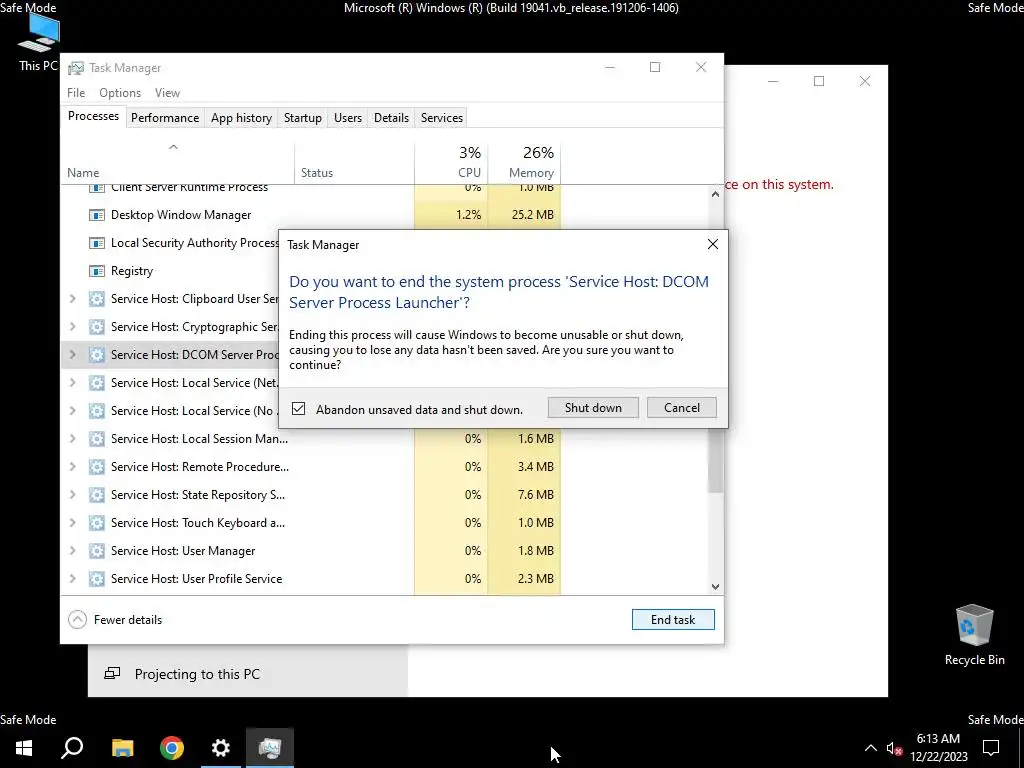Click Local Security Authority Process icon
1024x768 pixels.
pos(97,243)
